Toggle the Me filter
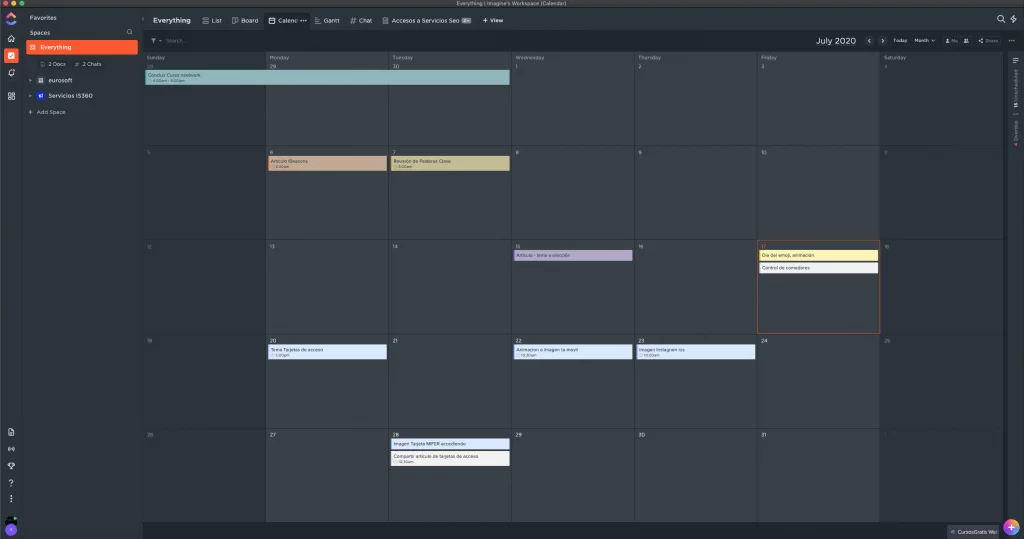Image resolution: width=1024 pixels, height=539 pixels. click(x=952, y=41)
